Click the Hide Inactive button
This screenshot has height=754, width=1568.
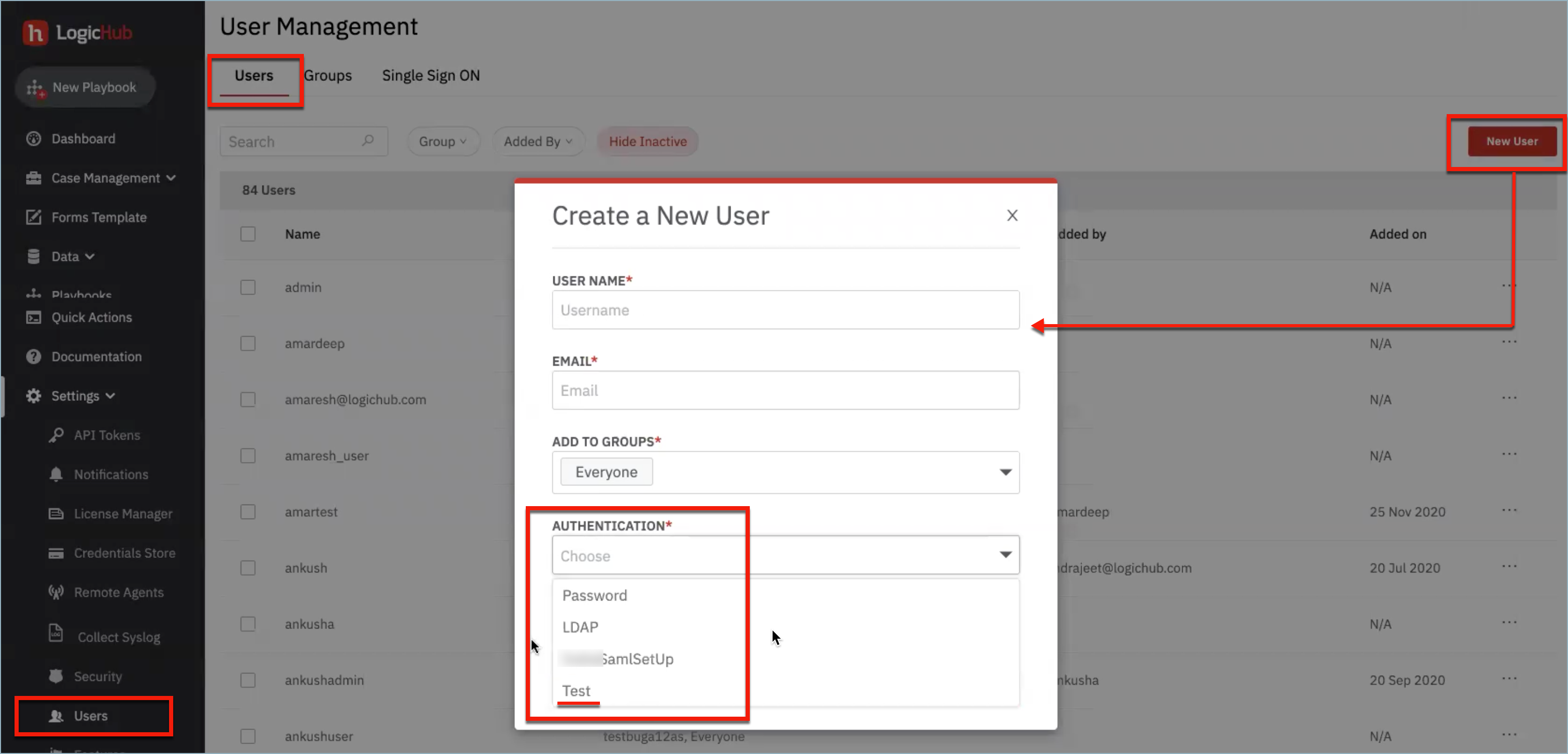(648, 141)
